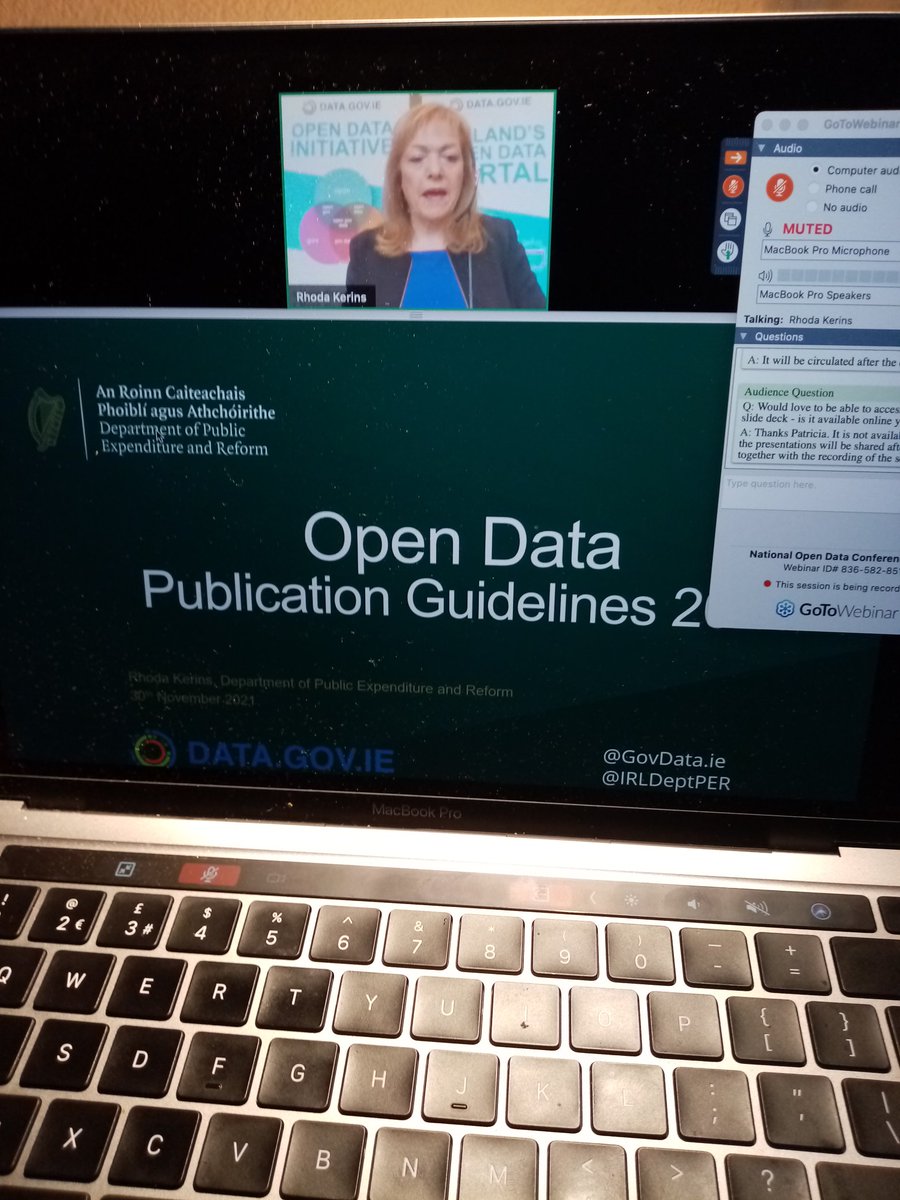
Task: Click the 'Thanks Patricia' answer text
Action: pyautogui.click(x=820, y=445)
